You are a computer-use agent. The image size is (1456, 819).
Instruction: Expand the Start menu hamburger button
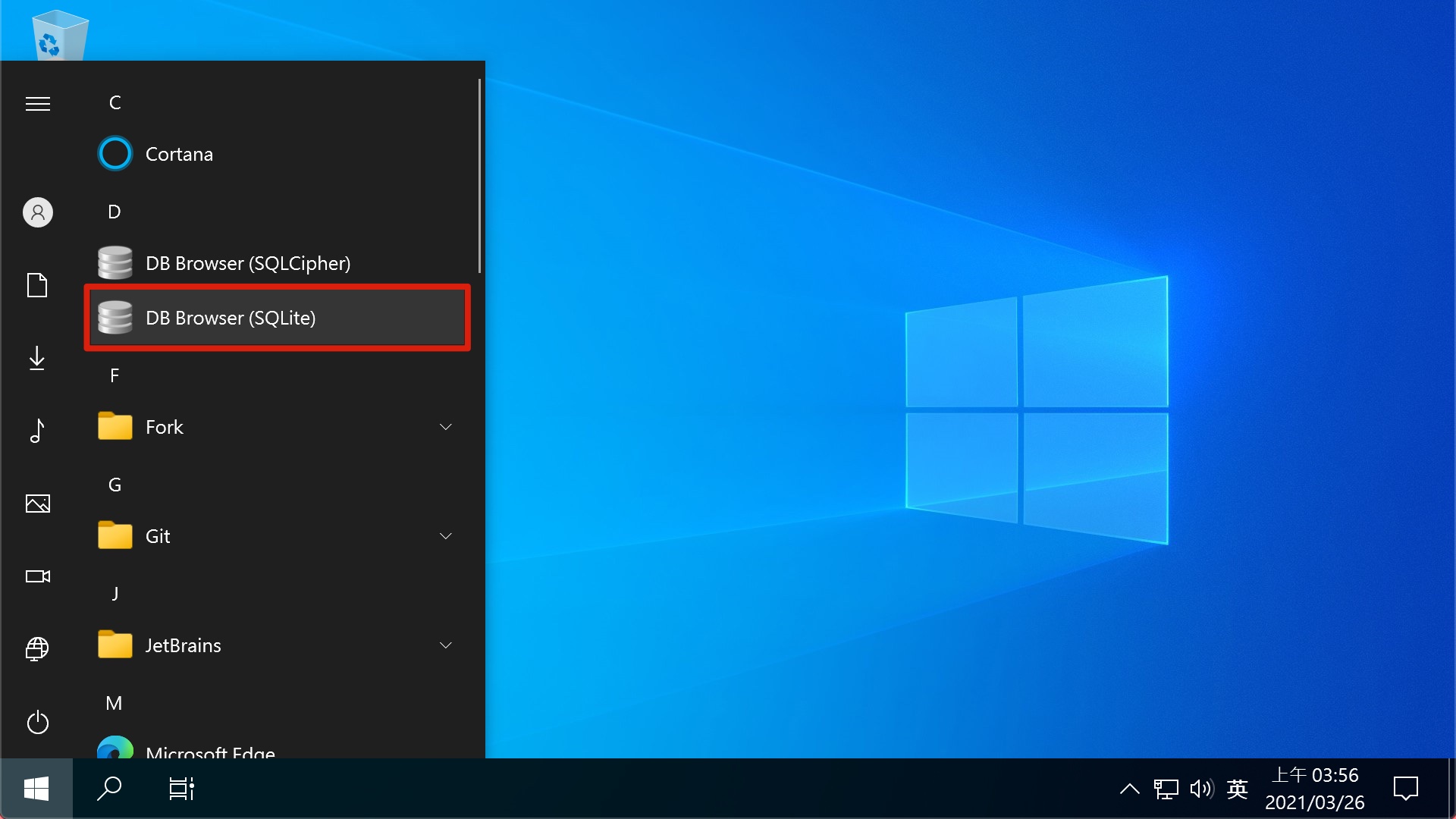[38, 104]
